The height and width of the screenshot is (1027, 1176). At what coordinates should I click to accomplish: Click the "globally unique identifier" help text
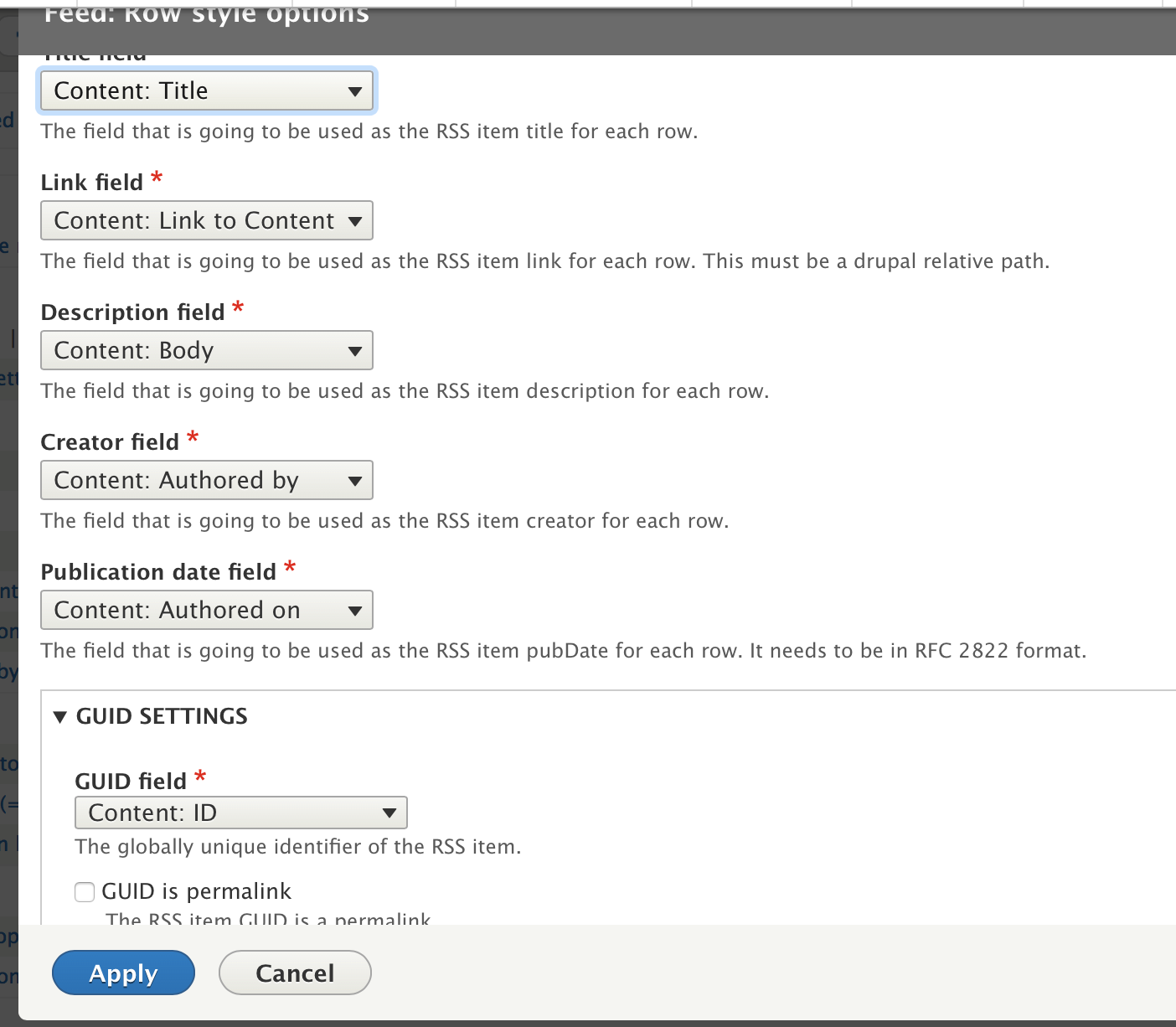pos(298,847)
